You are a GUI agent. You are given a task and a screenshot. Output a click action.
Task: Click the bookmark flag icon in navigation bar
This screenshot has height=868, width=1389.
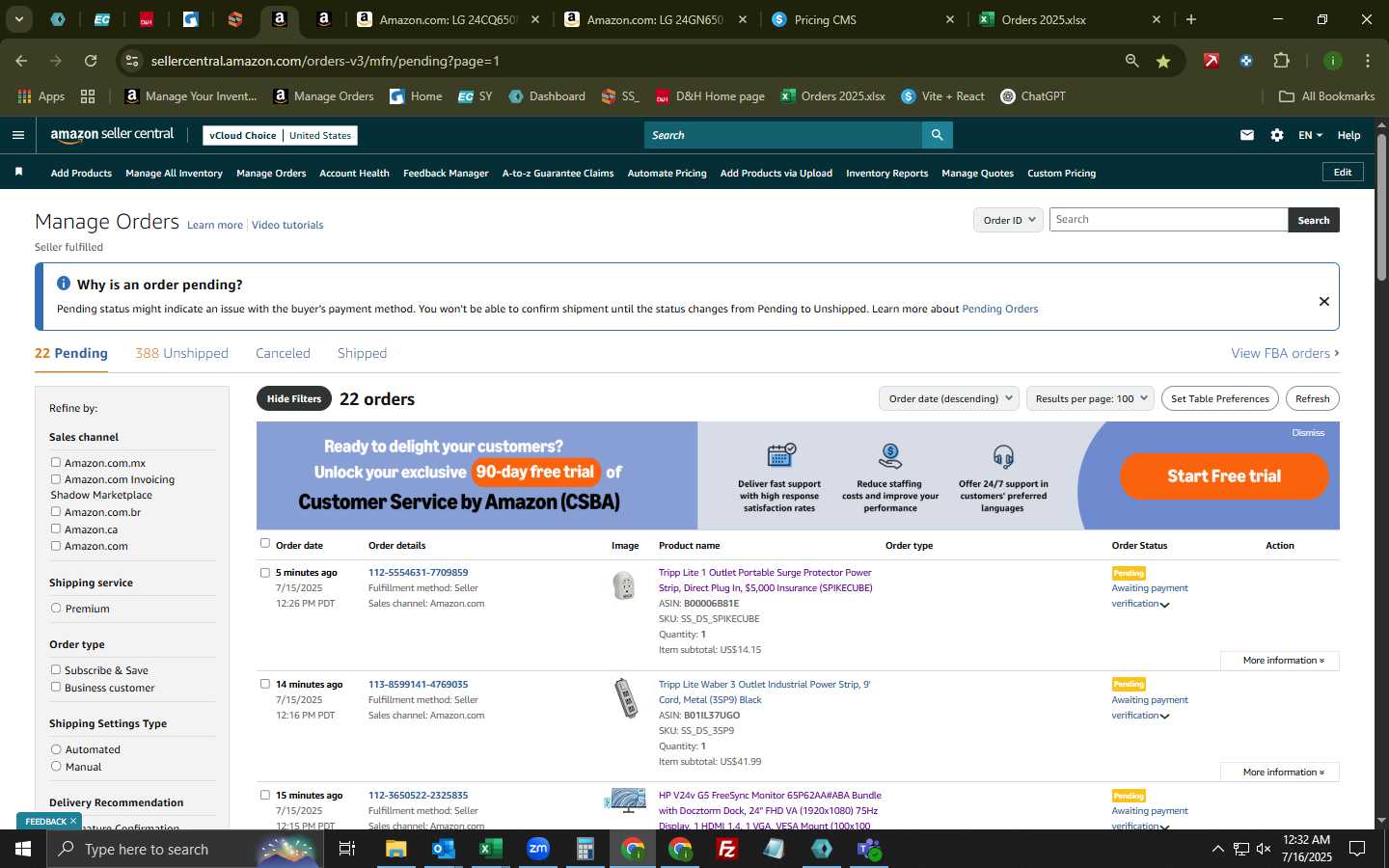point(18,172)
